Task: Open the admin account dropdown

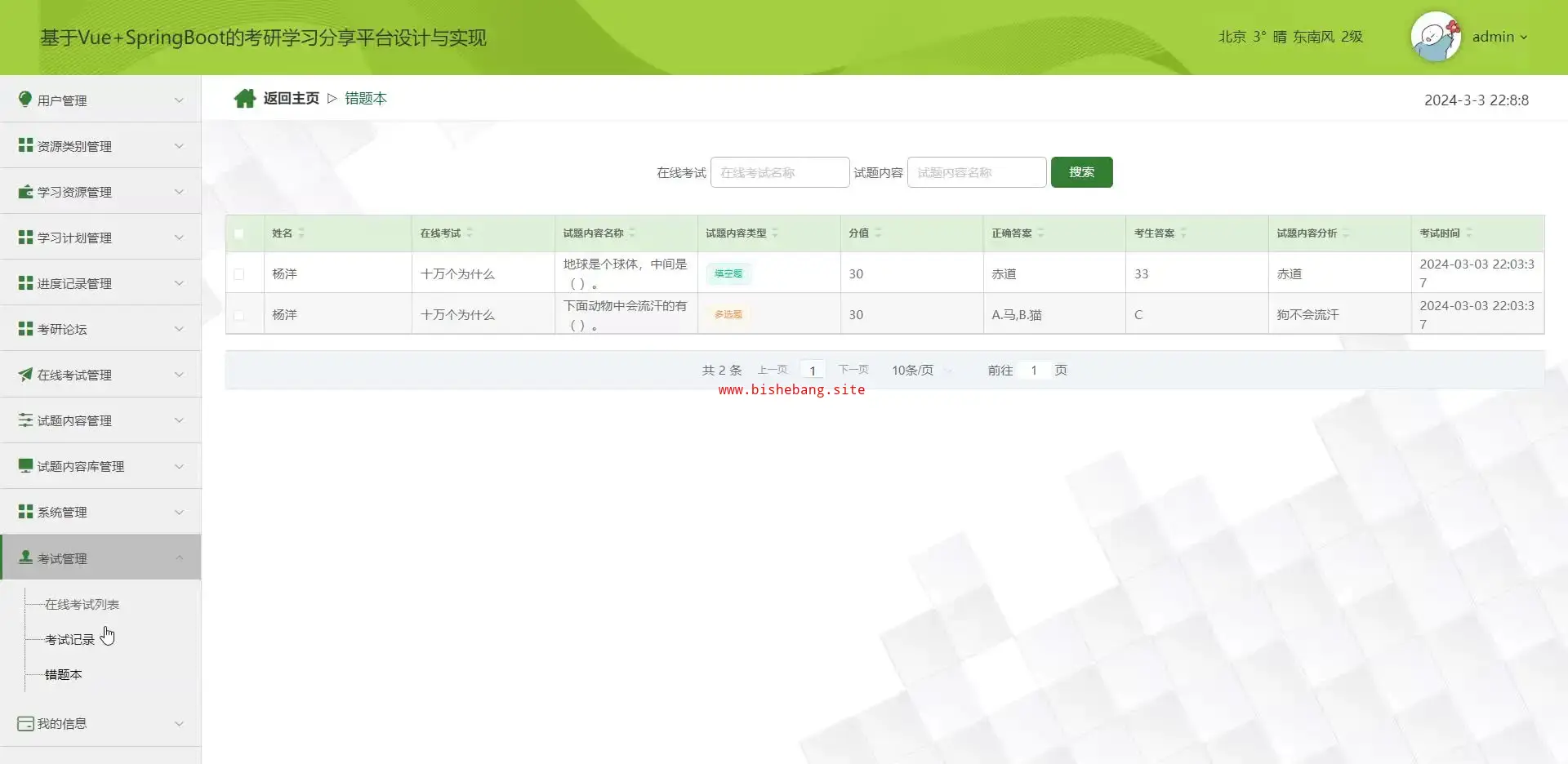Action: (1500, 37)
